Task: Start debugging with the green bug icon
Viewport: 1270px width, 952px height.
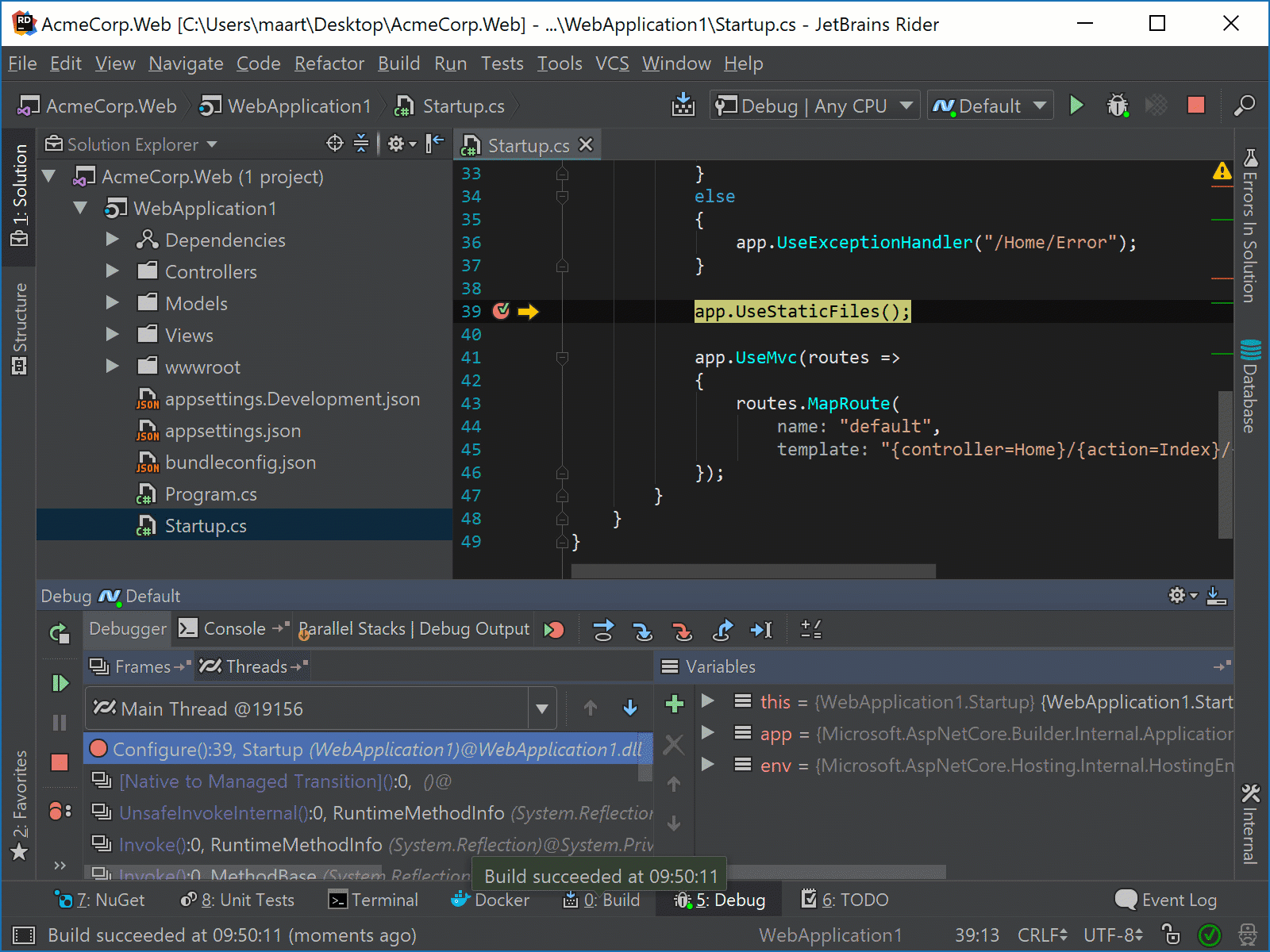Action: pyautogui.click(x=1118, y=105)
